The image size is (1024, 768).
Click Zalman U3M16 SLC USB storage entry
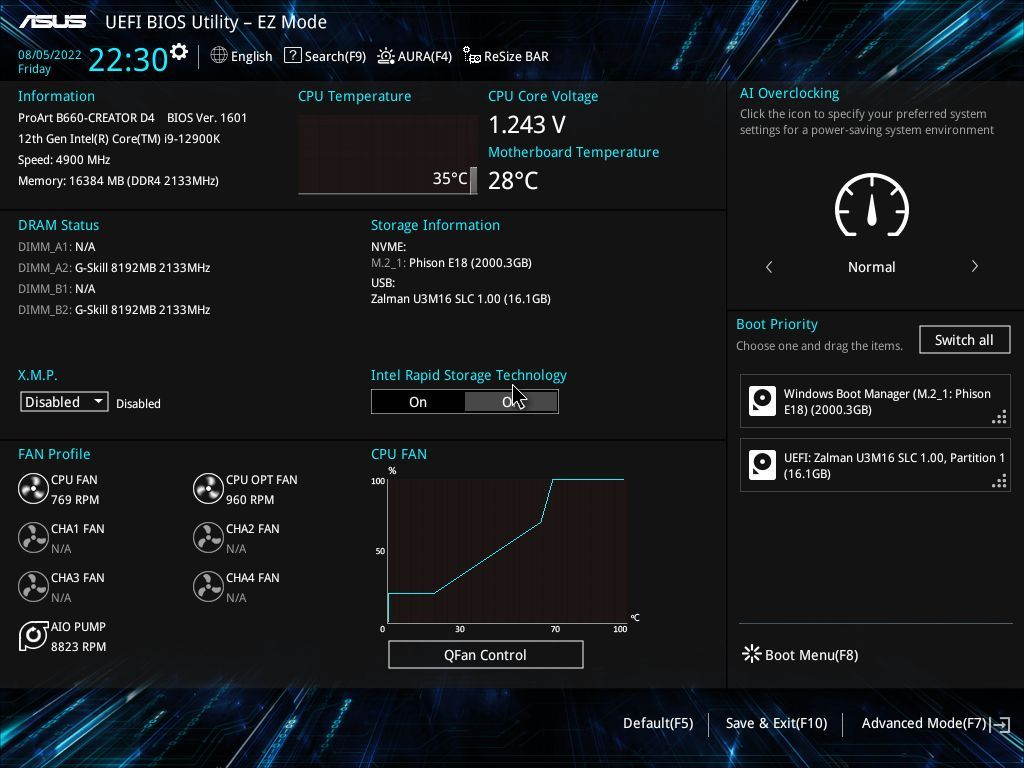pos(461,298)
